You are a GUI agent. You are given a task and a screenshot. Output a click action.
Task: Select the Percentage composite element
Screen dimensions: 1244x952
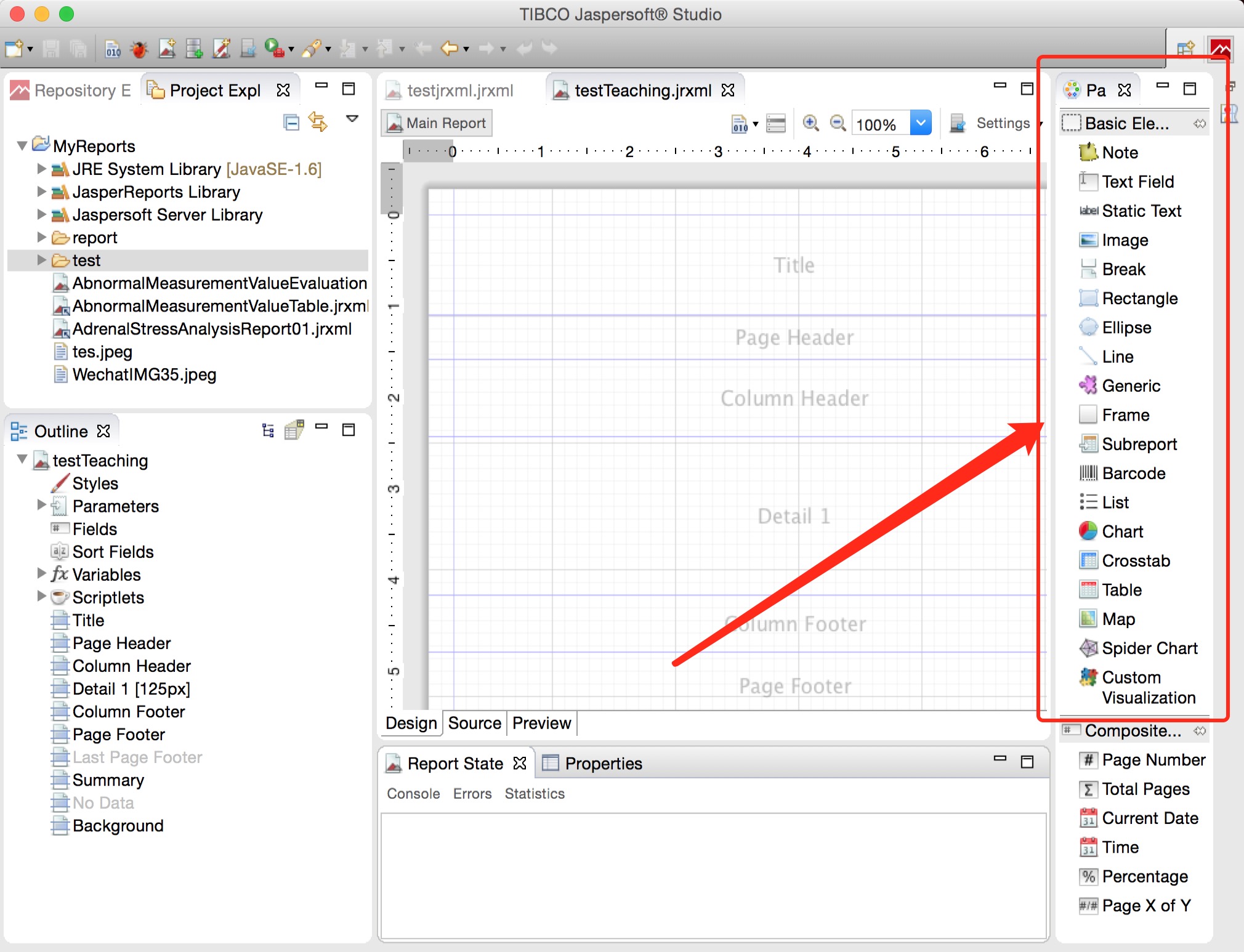[x=1134, y=876]
